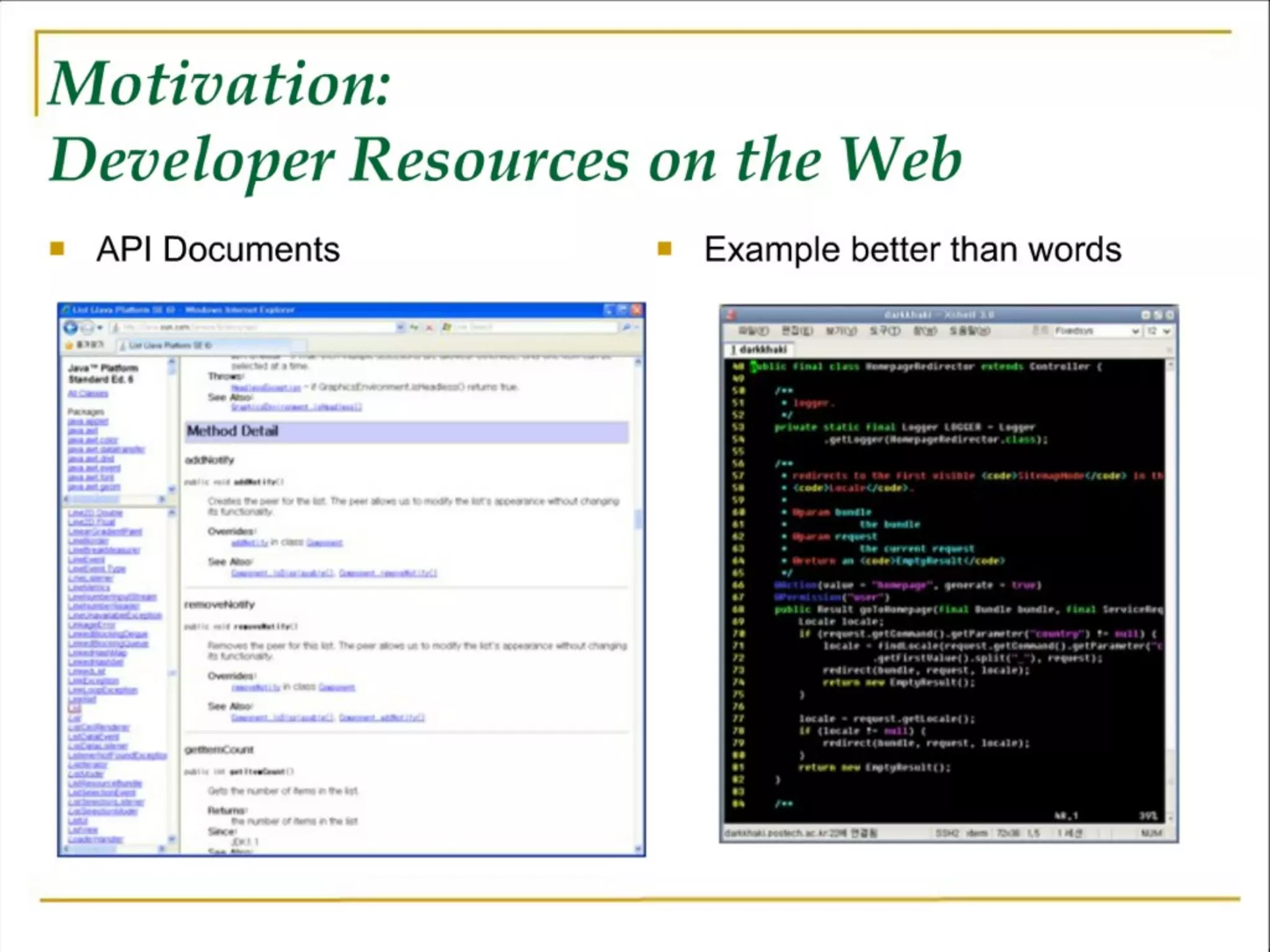1270x952 pixels.
Task: Close the darkkhaki tab with the small x
Action: [x=1169, y=350]
